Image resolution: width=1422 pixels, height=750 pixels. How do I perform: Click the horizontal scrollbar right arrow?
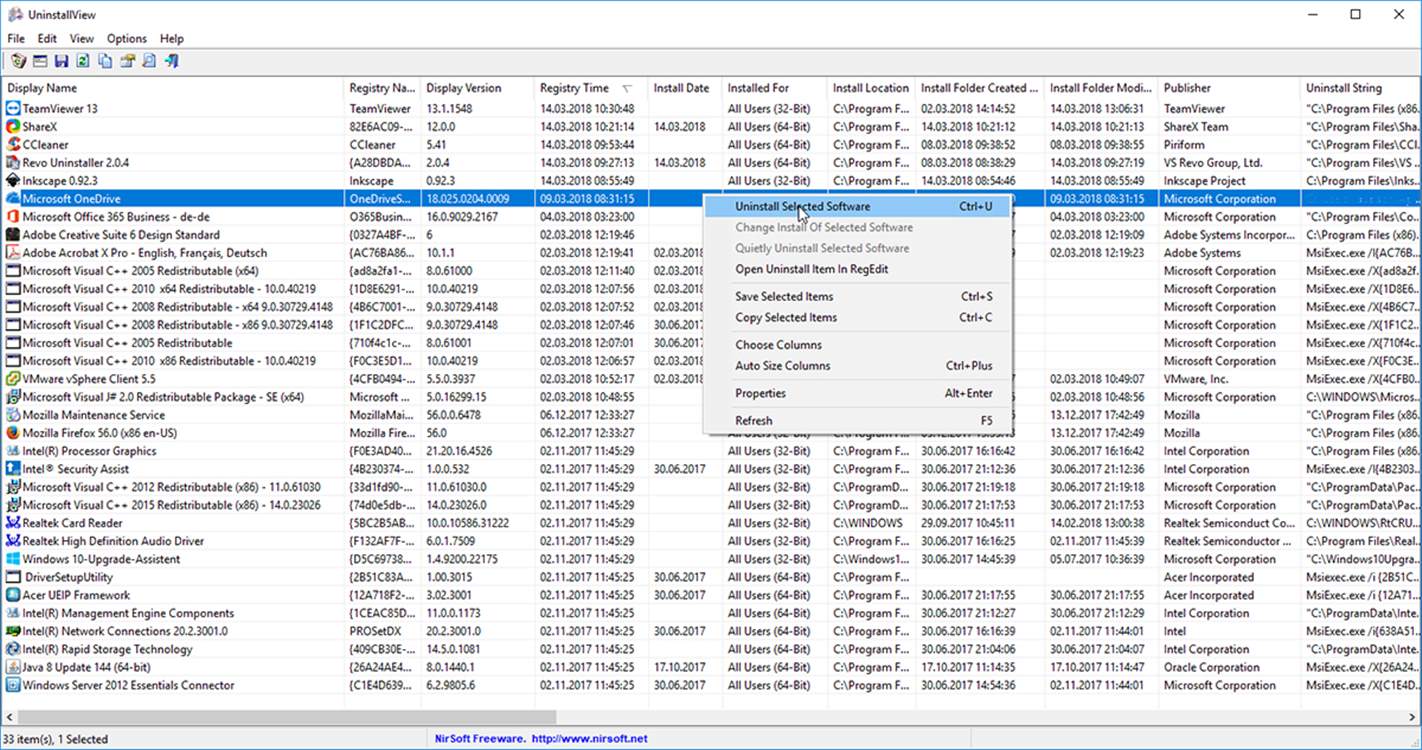pos(1413,717)
